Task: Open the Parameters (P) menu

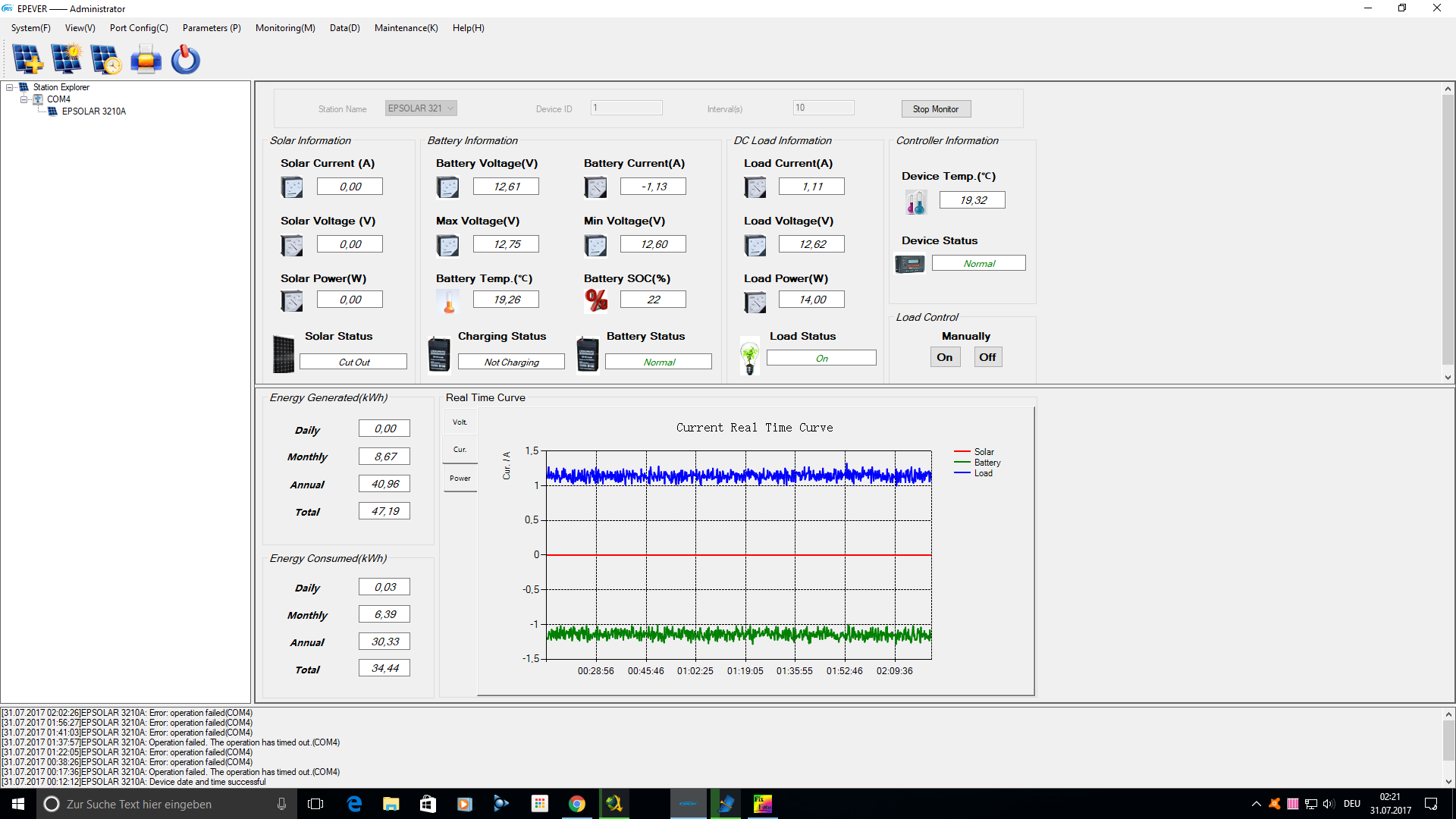Action: pos(212,28)
